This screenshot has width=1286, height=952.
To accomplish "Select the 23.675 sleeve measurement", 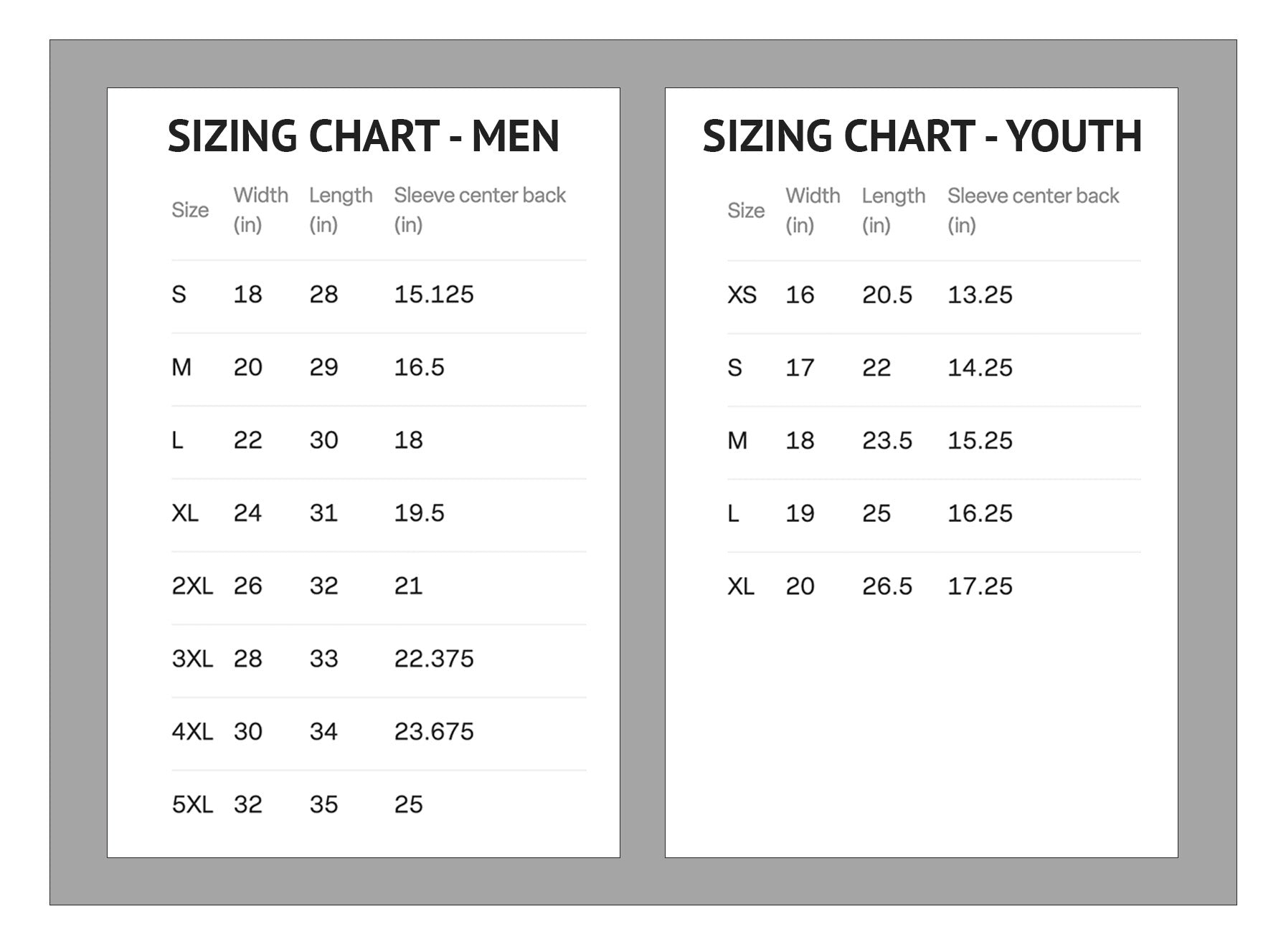I will (x=433, y=732).
